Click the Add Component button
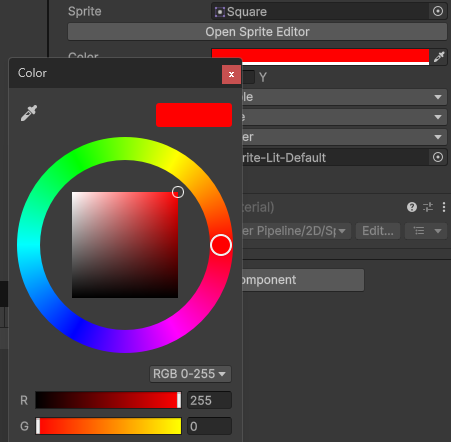 click(303, 280)
